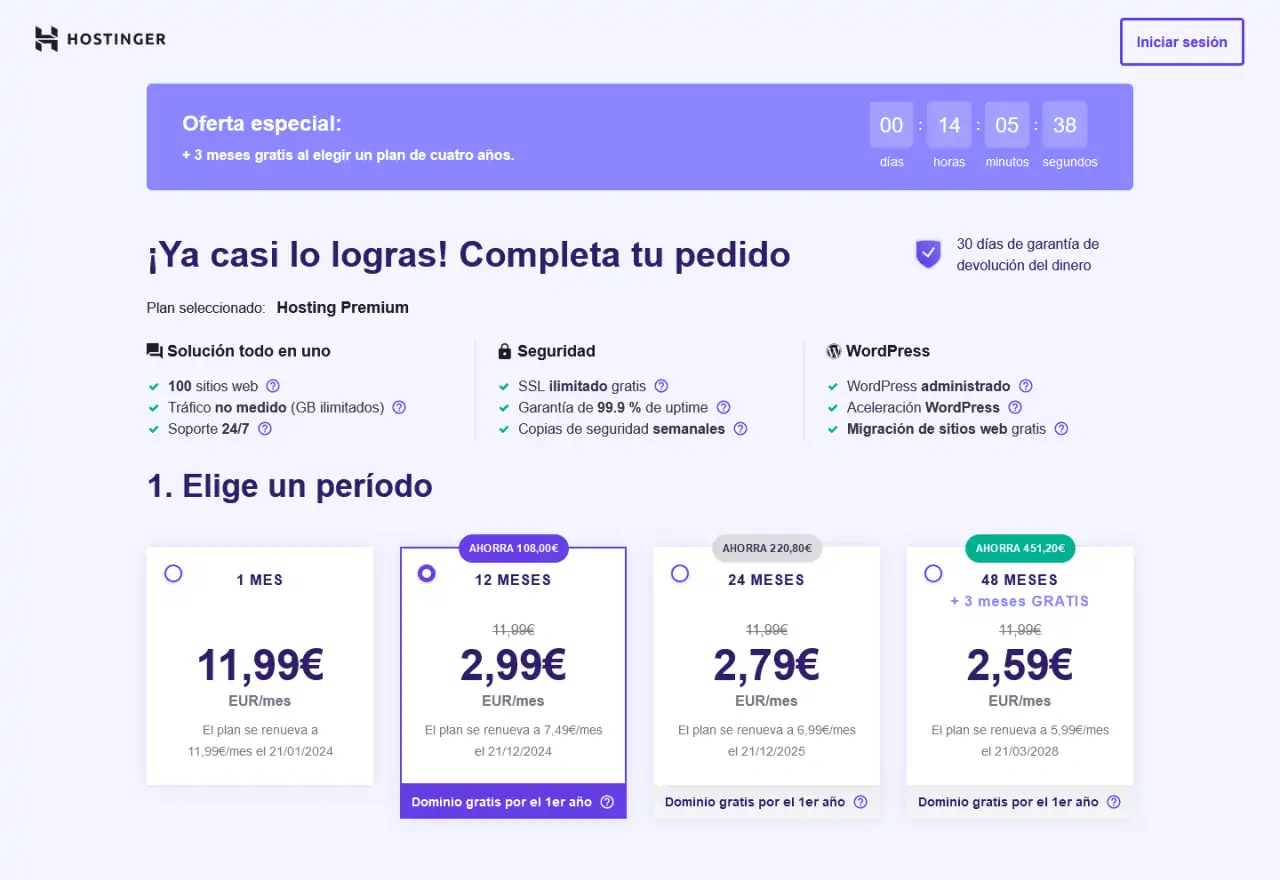Open help icon for Aceleración WordPress
1280x880 pixels.
[x=1015, y=407]
